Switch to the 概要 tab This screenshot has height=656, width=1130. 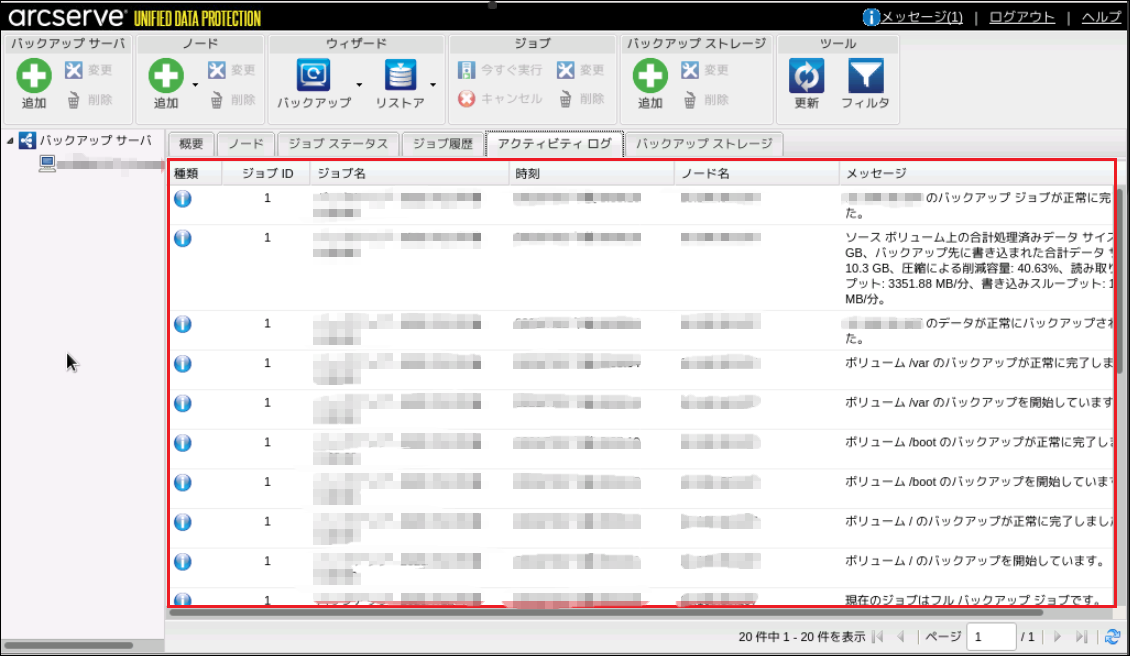(x=190, y=144)
